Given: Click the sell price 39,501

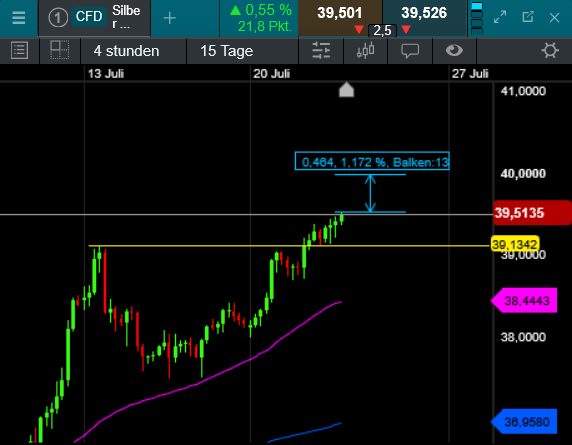Looking at the screenshot, I should coord(340,13).
